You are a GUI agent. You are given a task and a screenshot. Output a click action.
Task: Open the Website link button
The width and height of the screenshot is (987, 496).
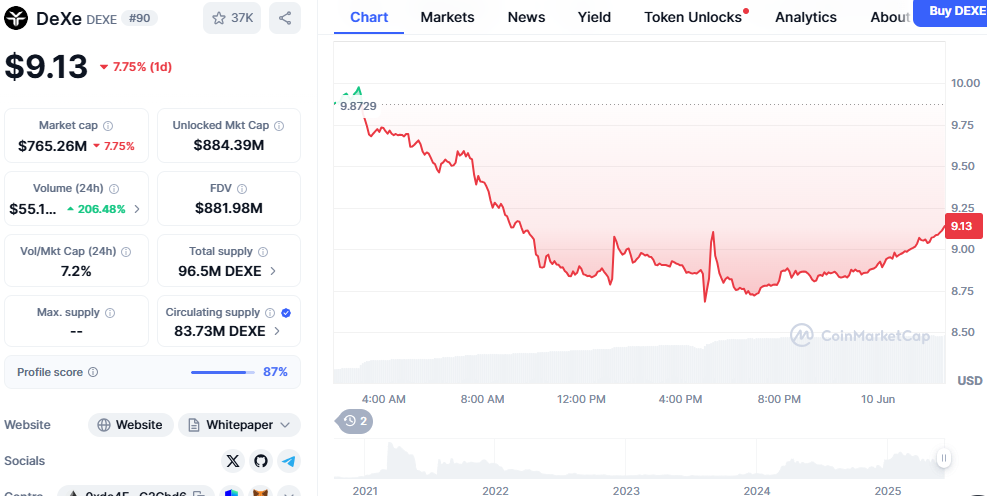pyautogui.click(x=130, y=425)
